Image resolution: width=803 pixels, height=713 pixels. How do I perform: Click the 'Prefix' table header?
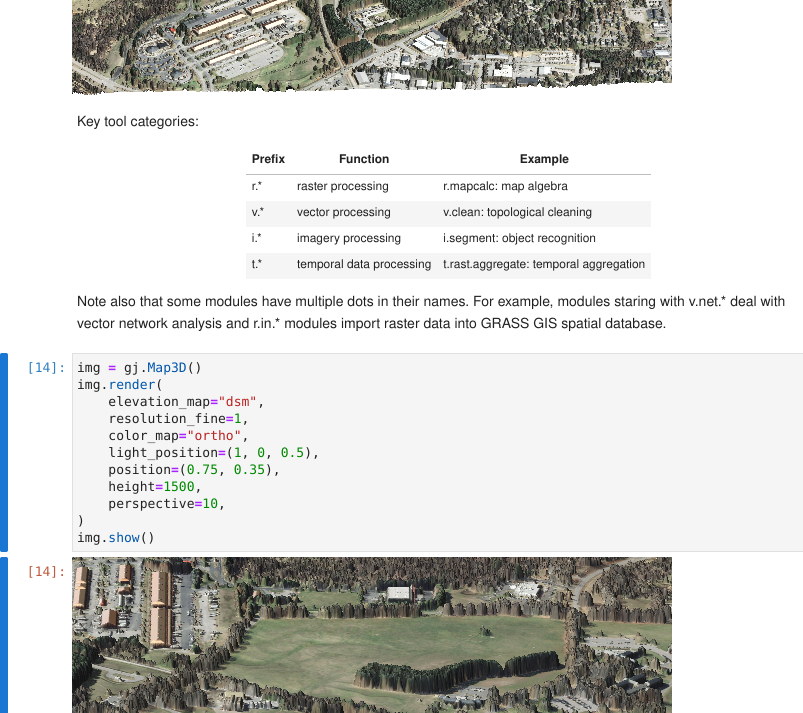(x=268, y=159)
